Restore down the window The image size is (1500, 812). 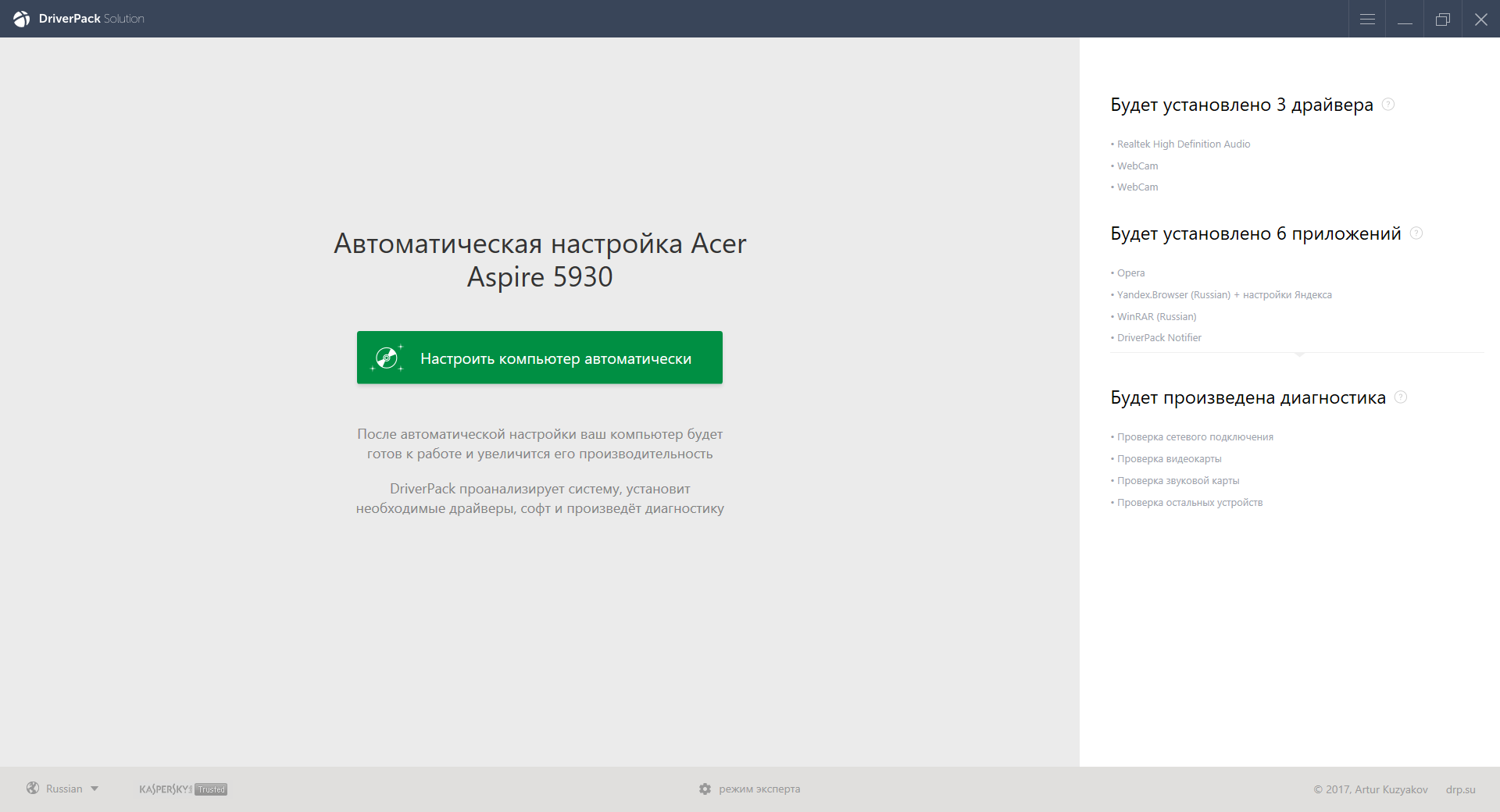point(1442,19)
